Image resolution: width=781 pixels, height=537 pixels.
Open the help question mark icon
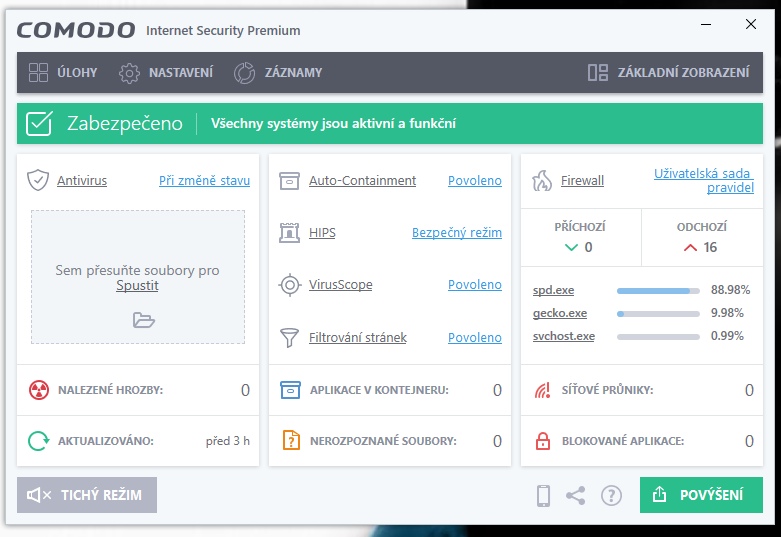611,495
